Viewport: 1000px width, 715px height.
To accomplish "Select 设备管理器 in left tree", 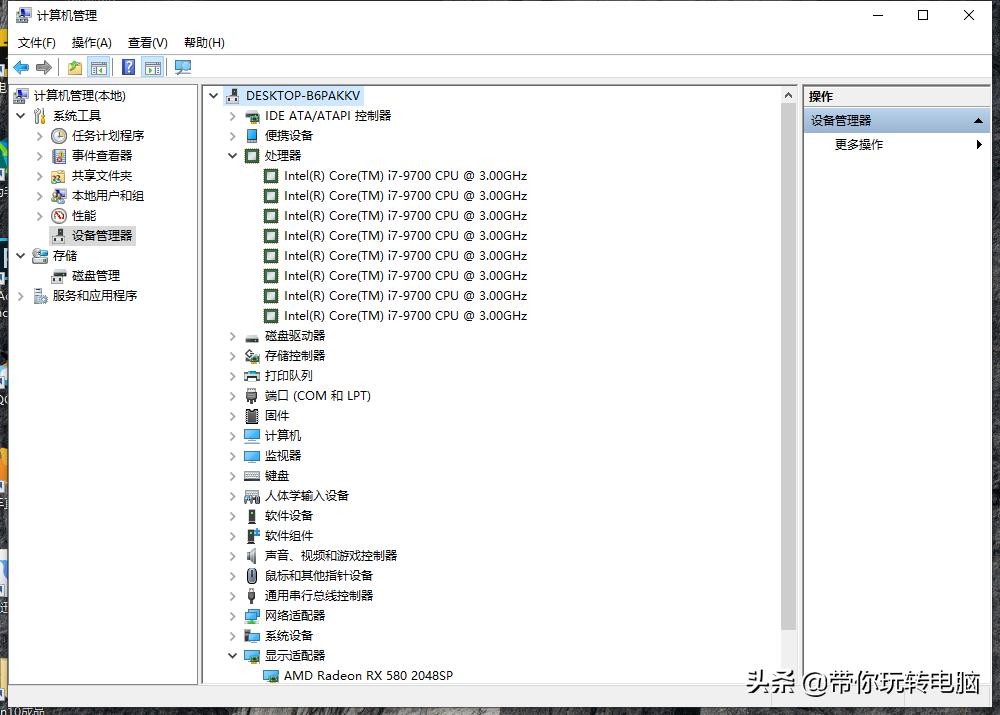I will (102, 236).
